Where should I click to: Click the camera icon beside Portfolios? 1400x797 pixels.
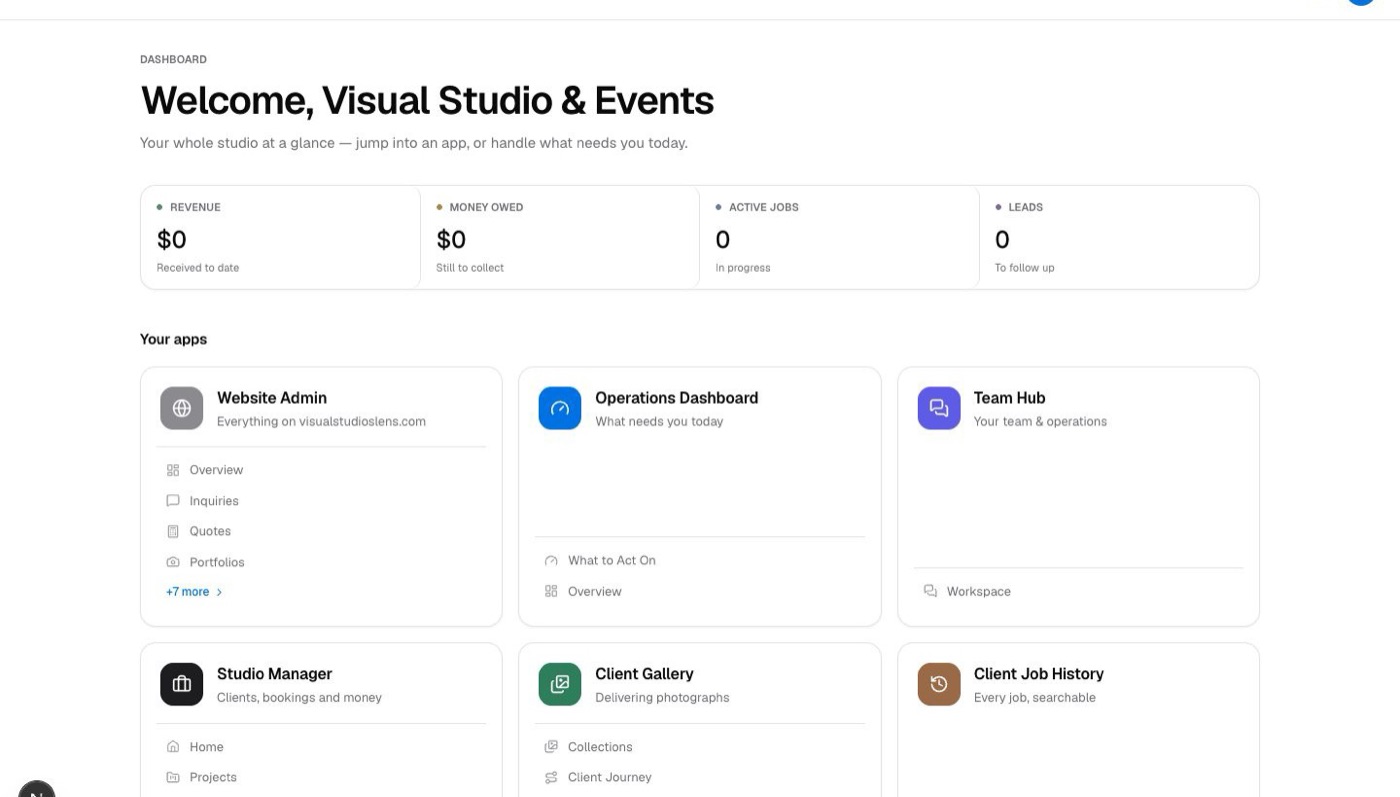click(173, 562)
